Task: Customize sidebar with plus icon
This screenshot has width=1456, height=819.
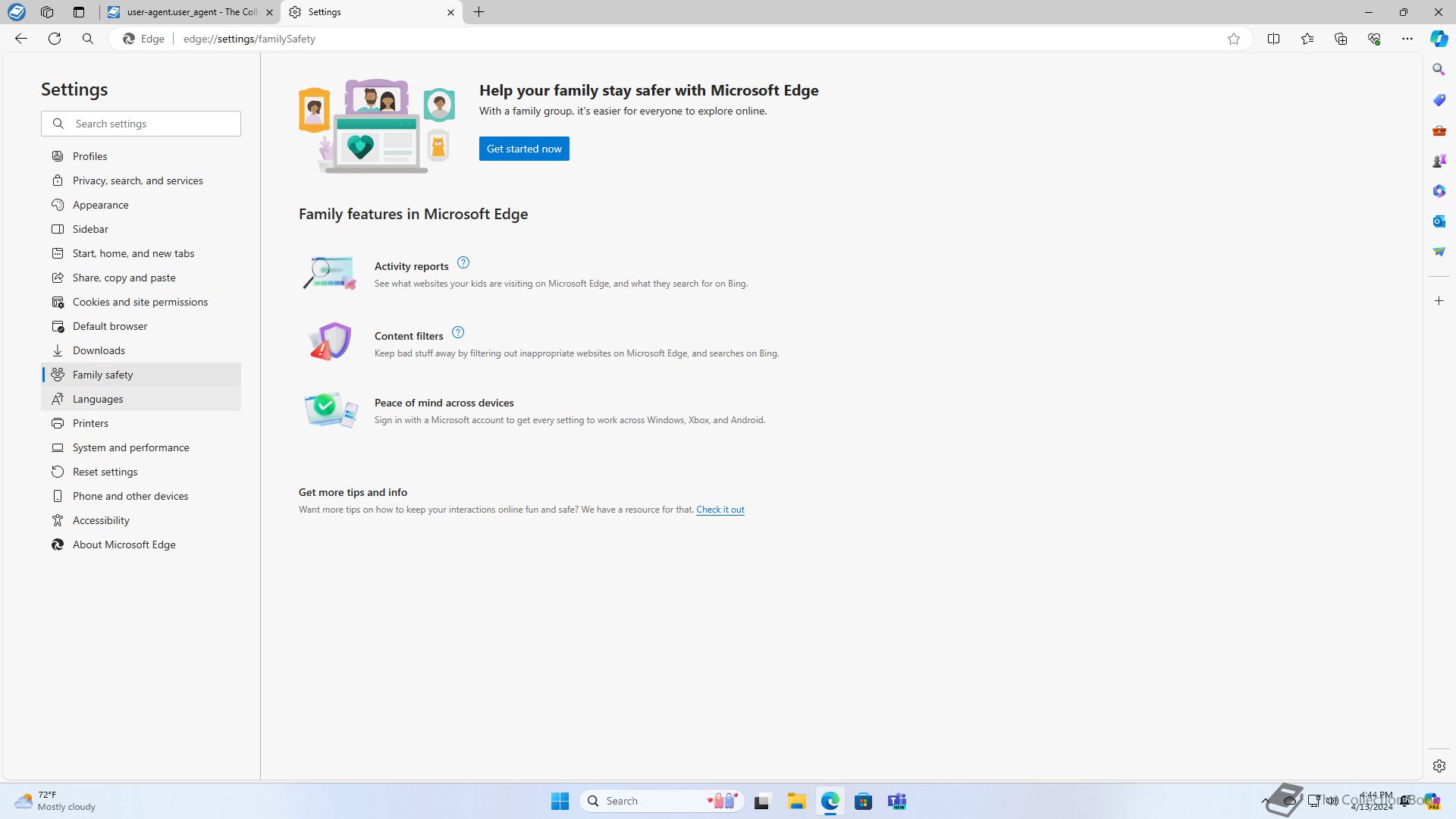Action: click(x=1439, y=301)
